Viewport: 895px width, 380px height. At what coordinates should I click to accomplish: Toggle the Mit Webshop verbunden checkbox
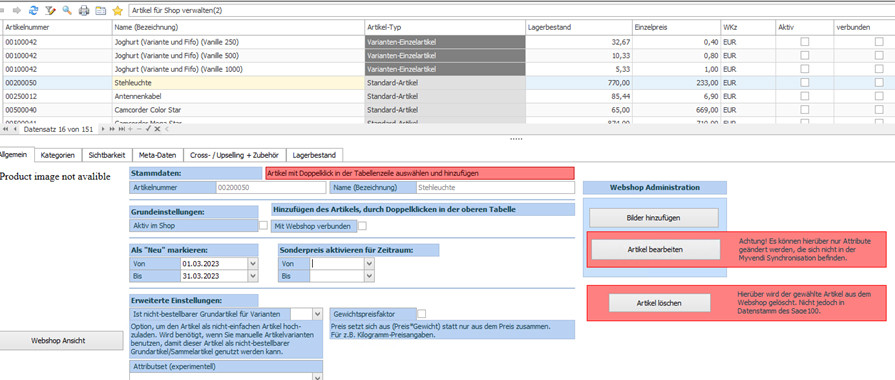click(362, 226)
